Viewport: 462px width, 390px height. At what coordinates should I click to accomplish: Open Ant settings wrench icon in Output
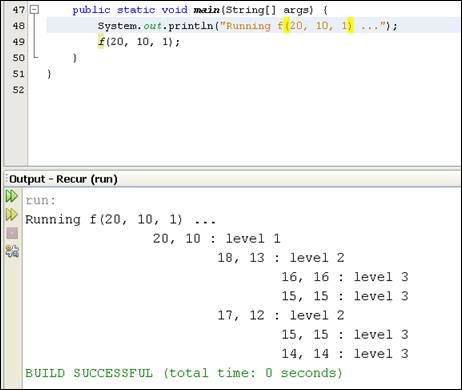point(12,251)
